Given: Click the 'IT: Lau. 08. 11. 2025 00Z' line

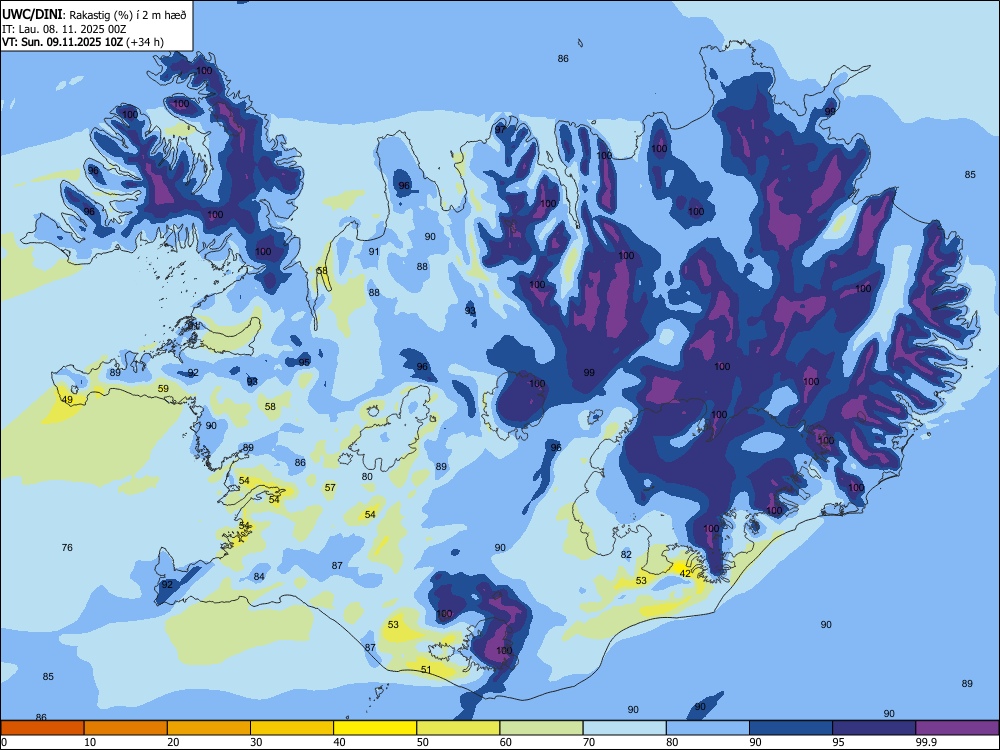Looking at the screenshot, I should click(64, 29).
